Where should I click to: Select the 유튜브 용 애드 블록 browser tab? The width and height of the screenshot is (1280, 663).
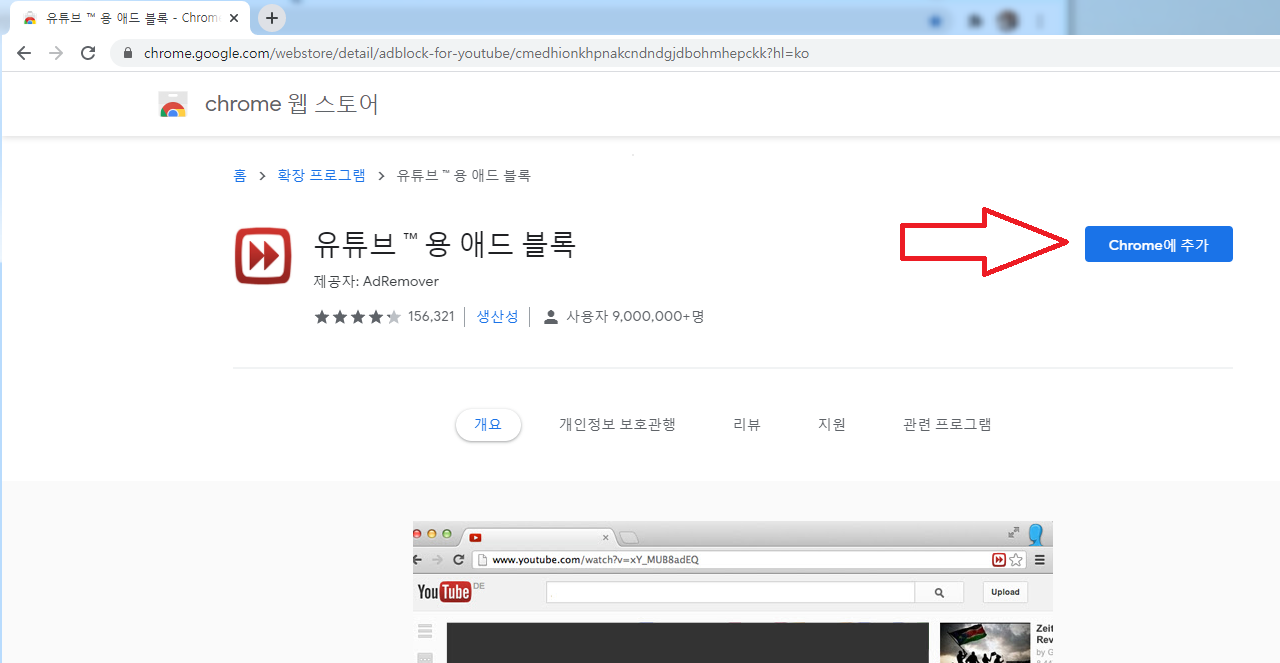130,18
